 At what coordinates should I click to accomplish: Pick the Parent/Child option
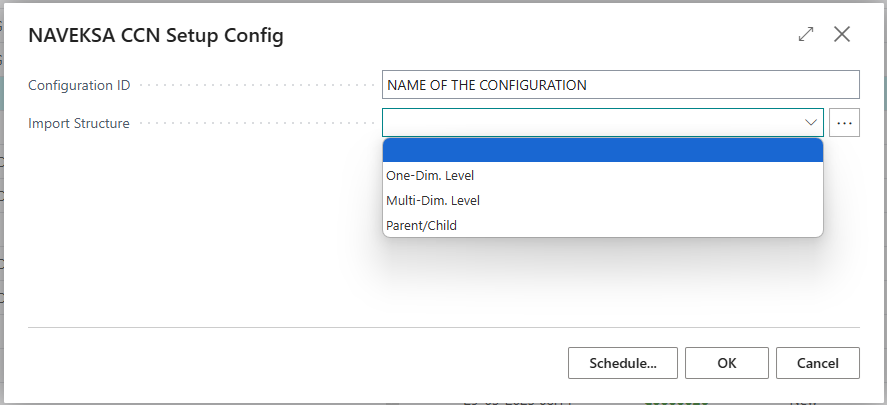421,226
